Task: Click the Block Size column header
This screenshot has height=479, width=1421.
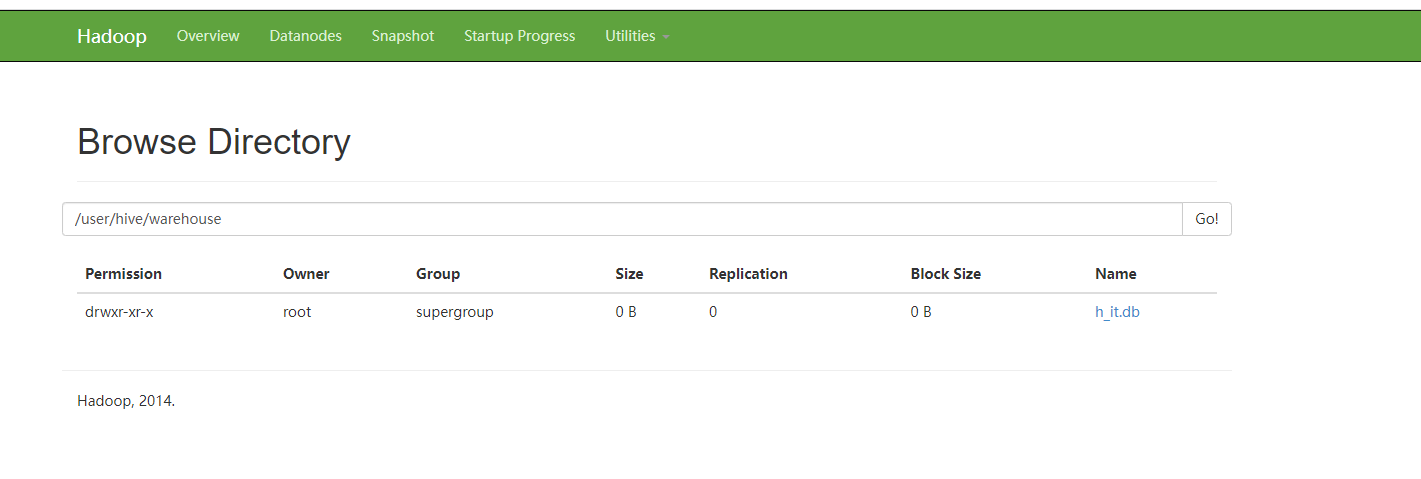Action: click(946, 274)
